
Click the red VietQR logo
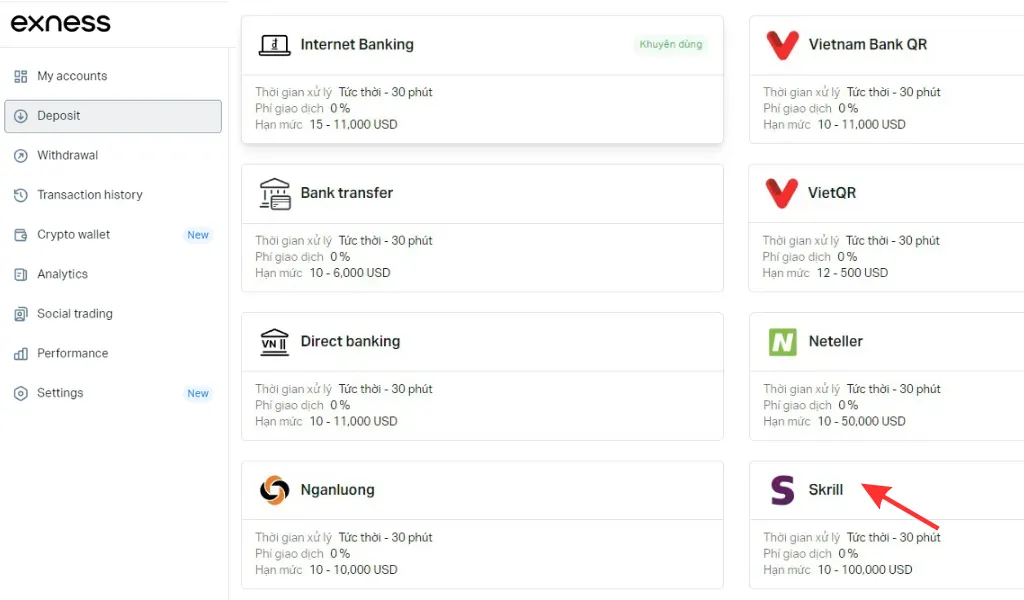click(781, 193)
